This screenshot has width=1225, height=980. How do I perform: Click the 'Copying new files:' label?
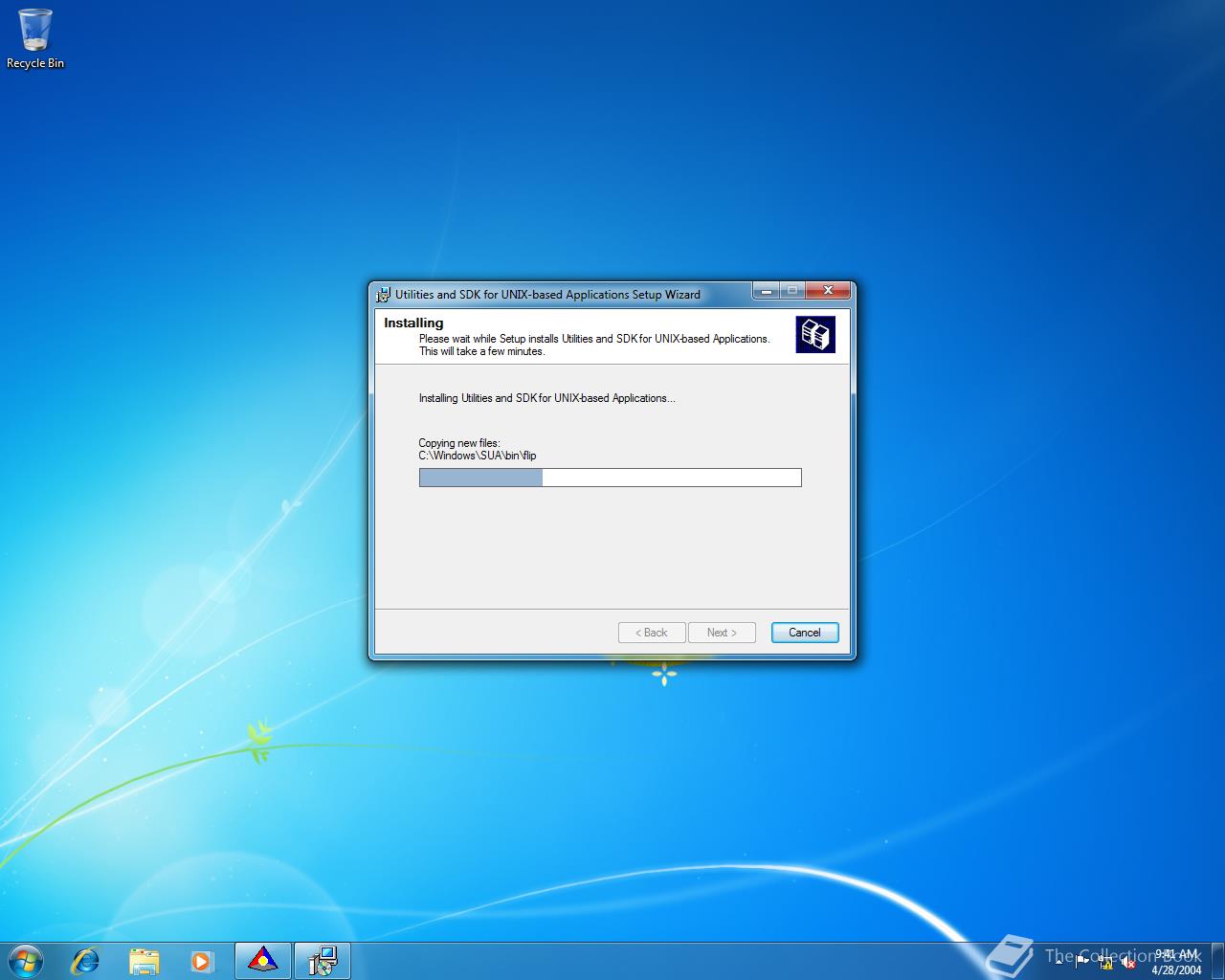click(x=459, y=443)
